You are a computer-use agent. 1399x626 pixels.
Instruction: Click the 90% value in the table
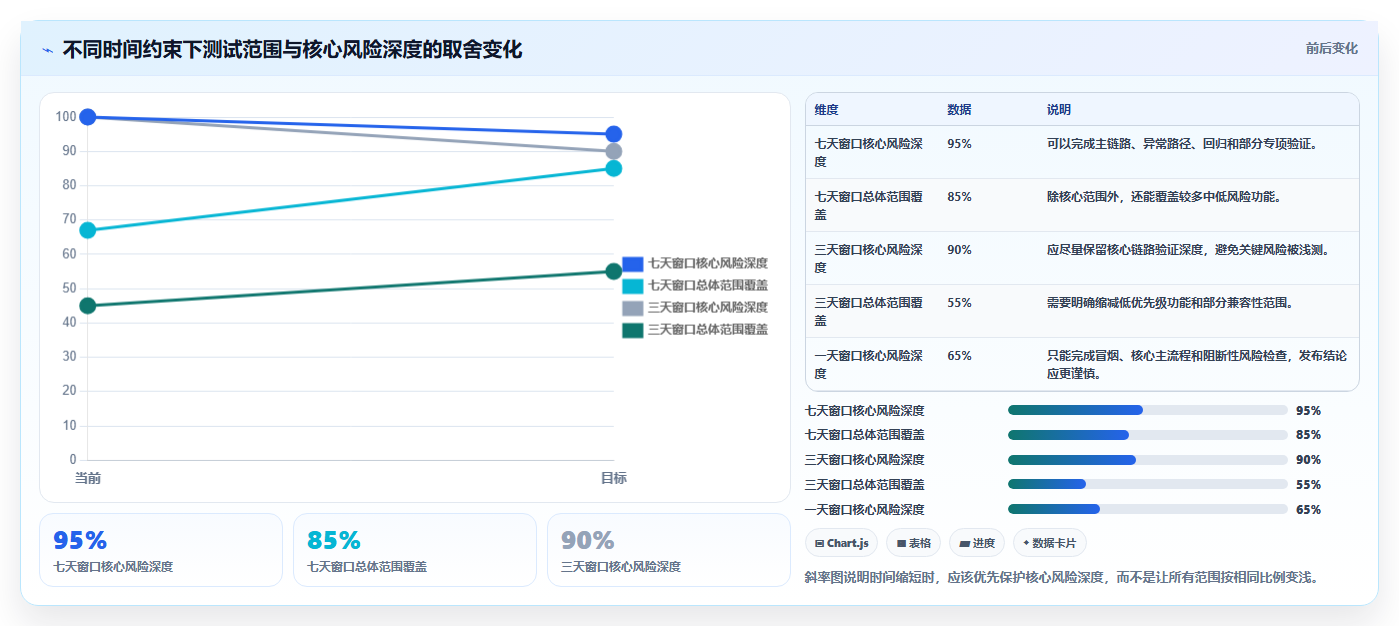[x=959, y=250]
